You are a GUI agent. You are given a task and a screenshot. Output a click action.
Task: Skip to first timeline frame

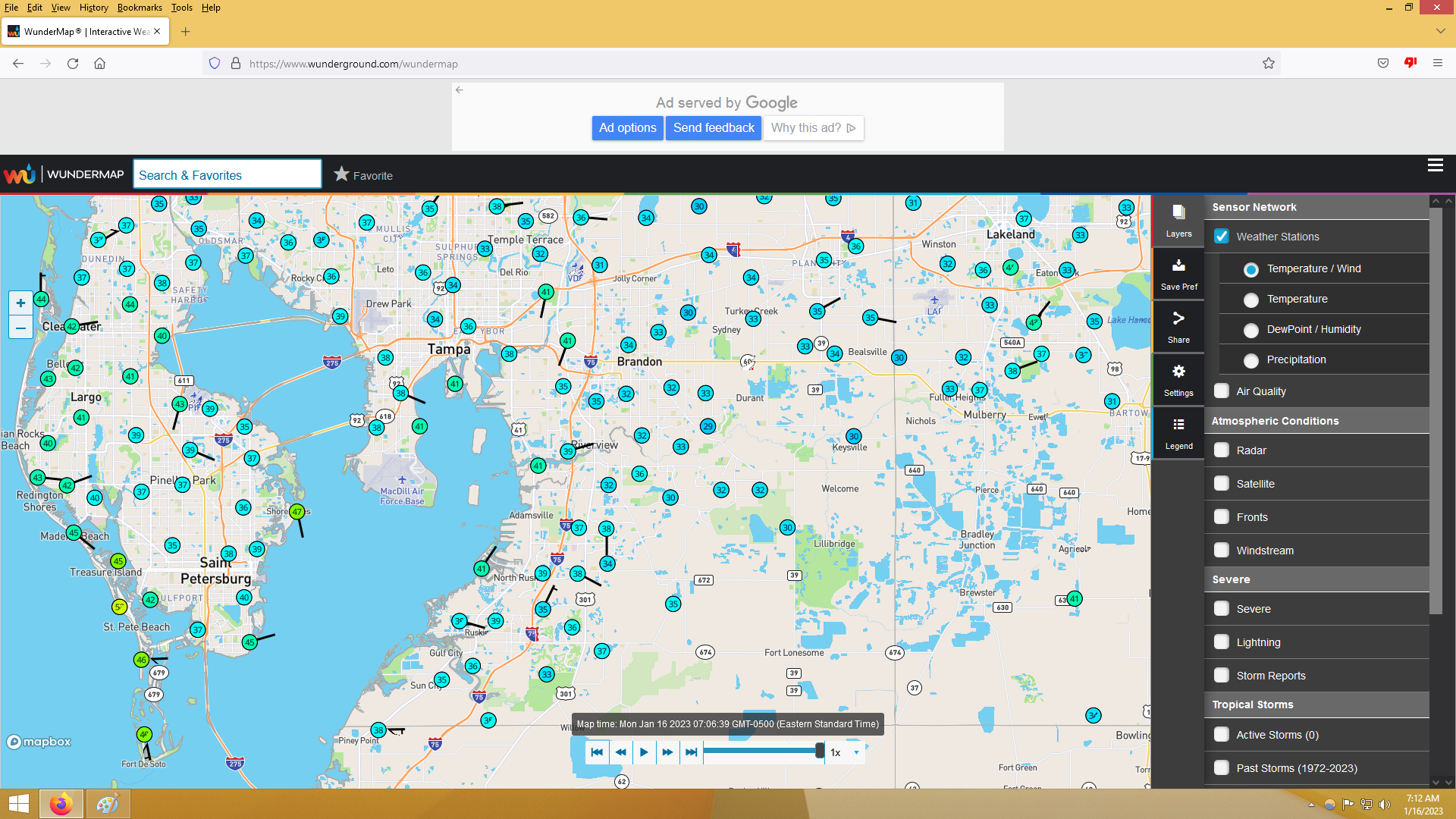click(x=597, y=752)
